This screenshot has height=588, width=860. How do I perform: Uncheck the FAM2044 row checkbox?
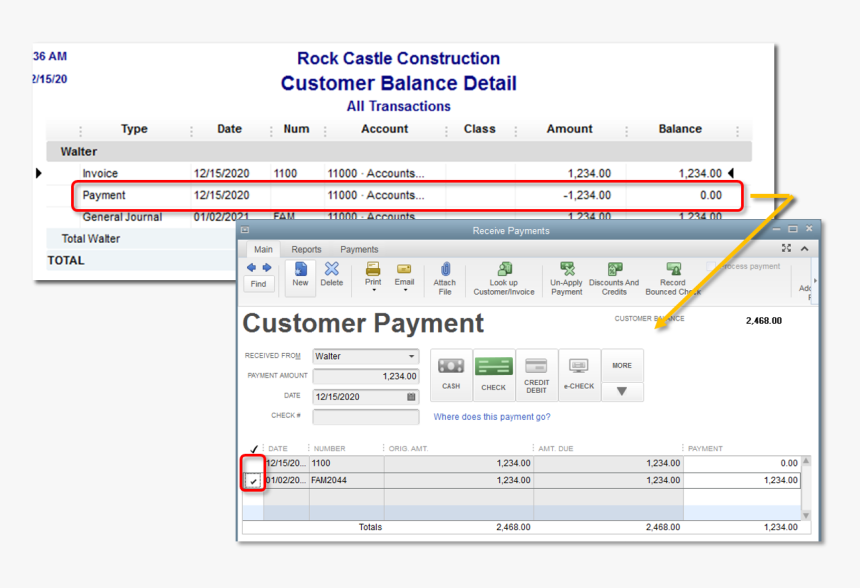point(253,481)
